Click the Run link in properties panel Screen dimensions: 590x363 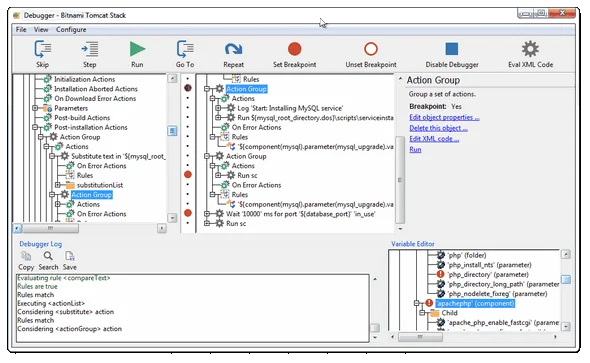415,149
